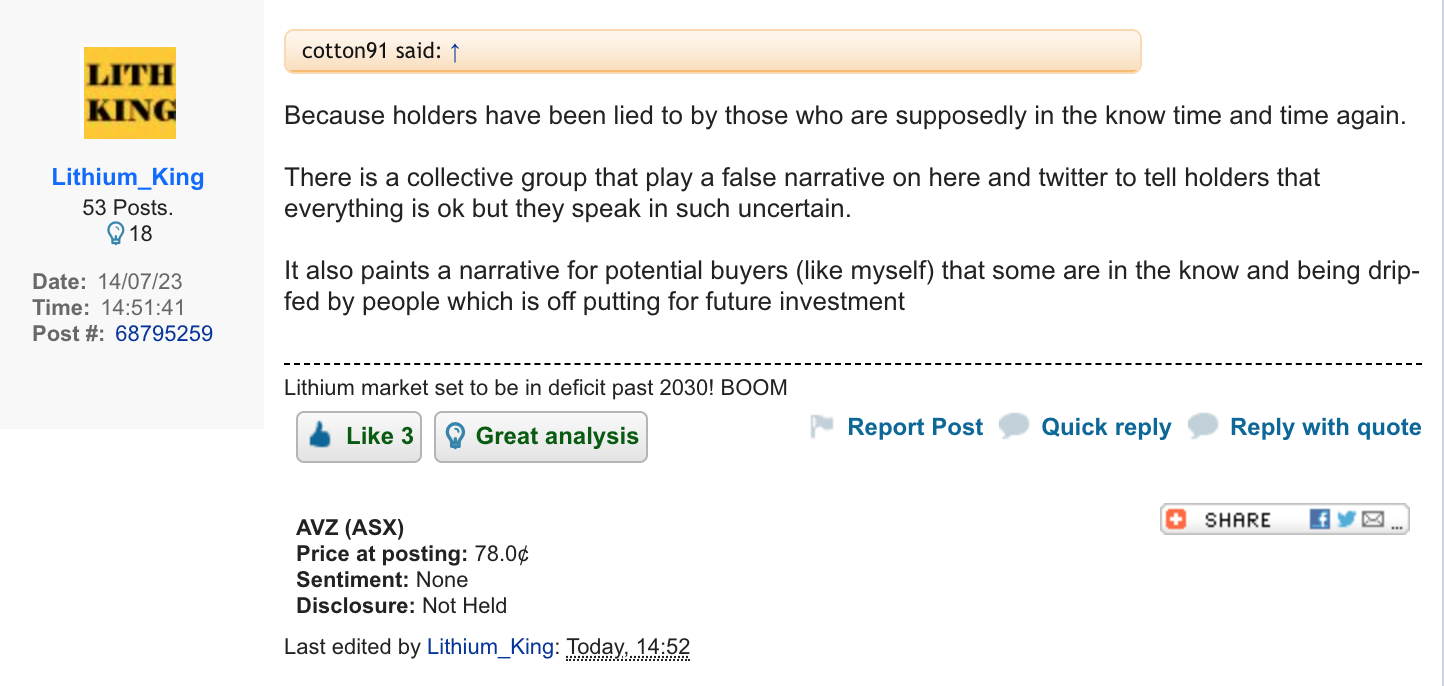Open the orange plus SHARE menu
This screenshot has height=686, width=1444.
tap(1177, 519)
